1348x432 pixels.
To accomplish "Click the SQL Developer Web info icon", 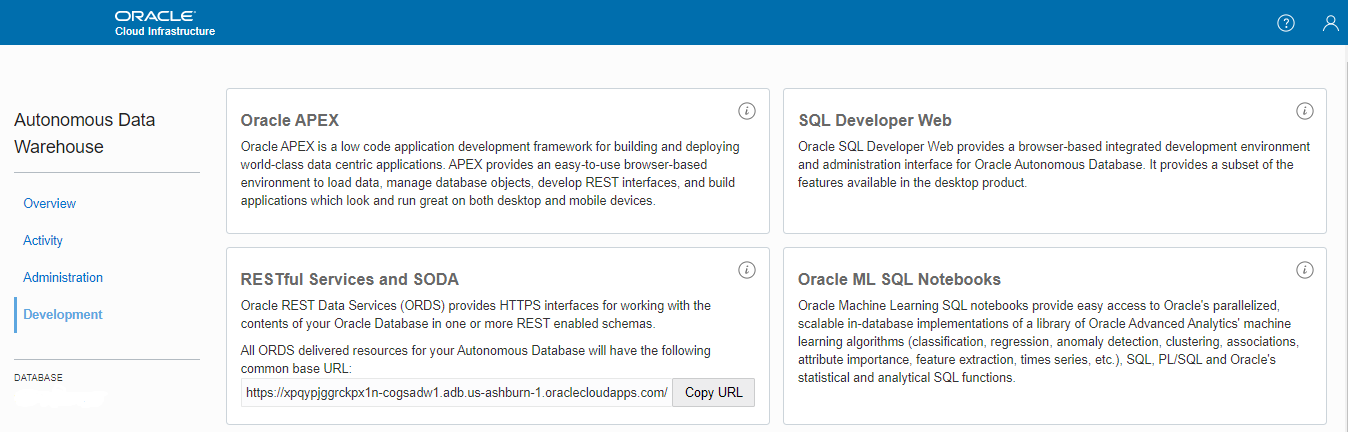I will click(1304, 110).
